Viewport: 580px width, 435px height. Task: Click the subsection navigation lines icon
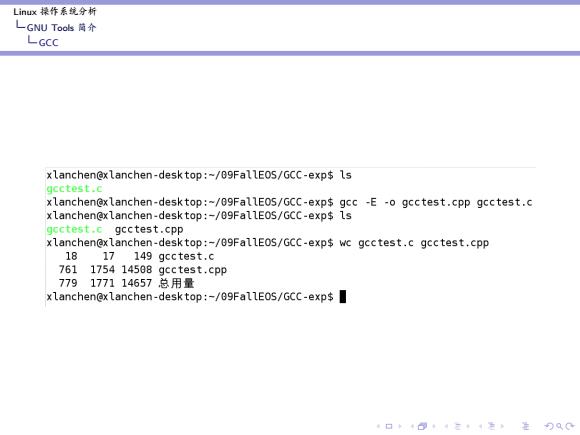(x=458, y=426)
